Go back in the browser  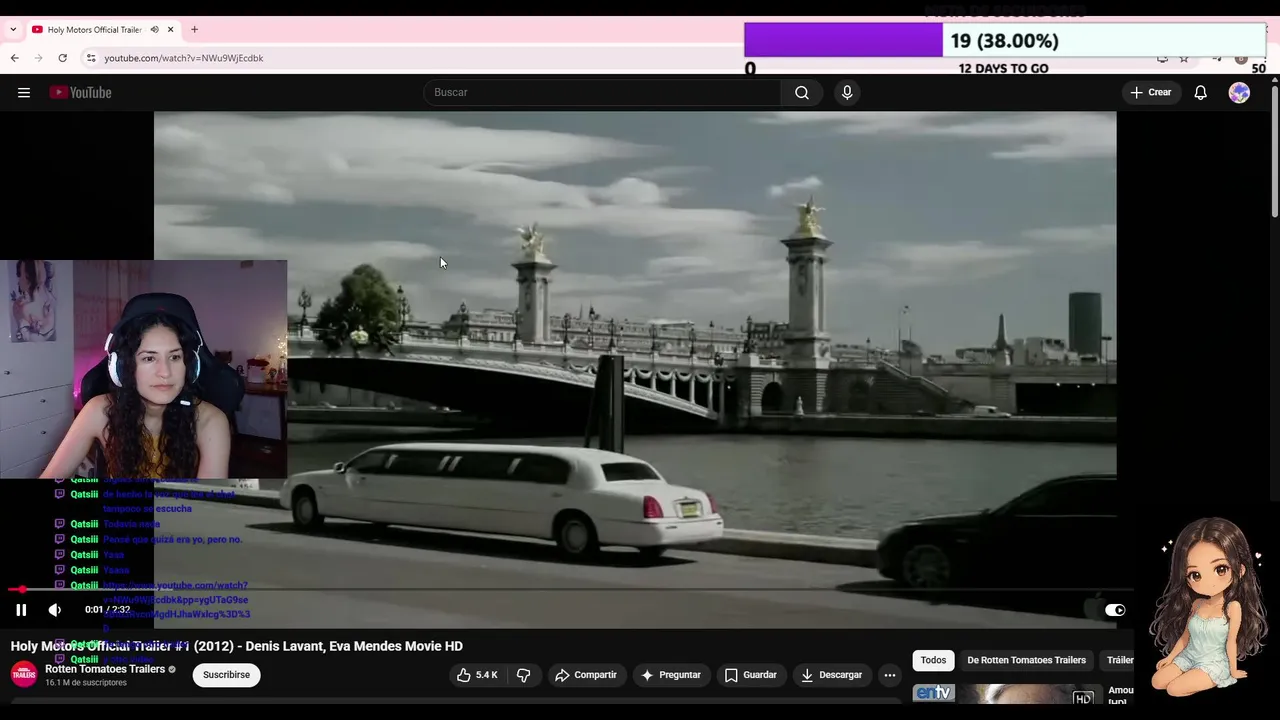coord(14,58)
